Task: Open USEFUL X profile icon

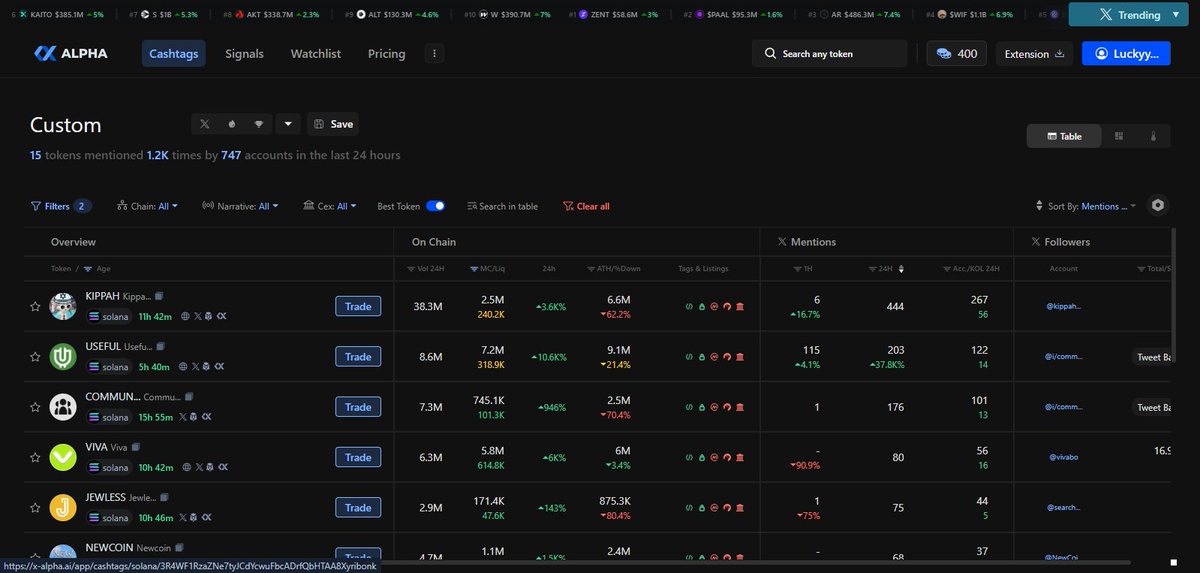Action: (194, 367)
